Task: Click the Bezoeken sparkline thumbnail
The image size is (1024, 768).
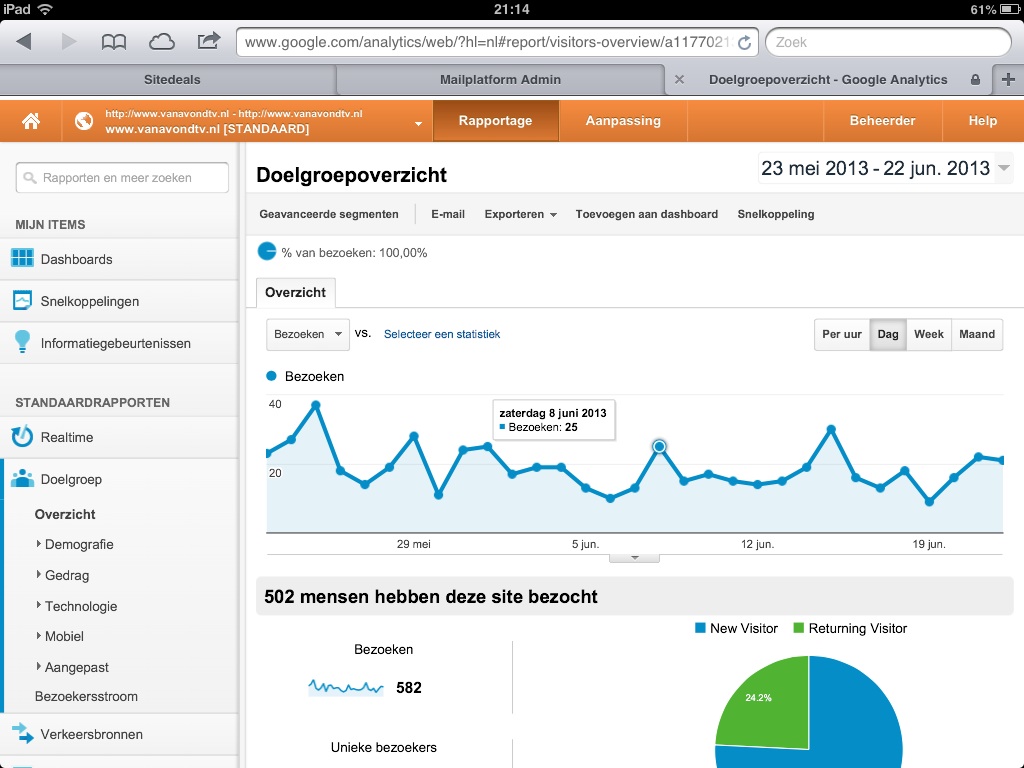Action: 345,687
